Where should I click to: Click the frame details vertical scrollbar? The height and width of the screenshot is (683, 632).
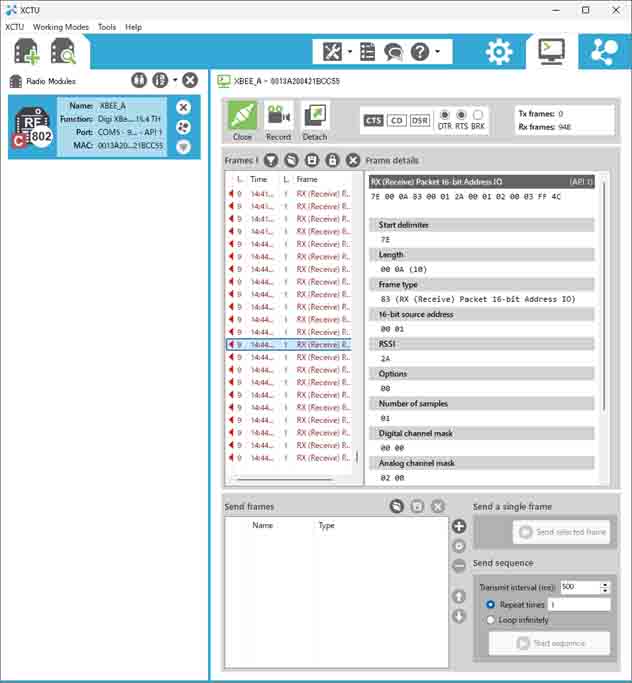coord(604,296)
